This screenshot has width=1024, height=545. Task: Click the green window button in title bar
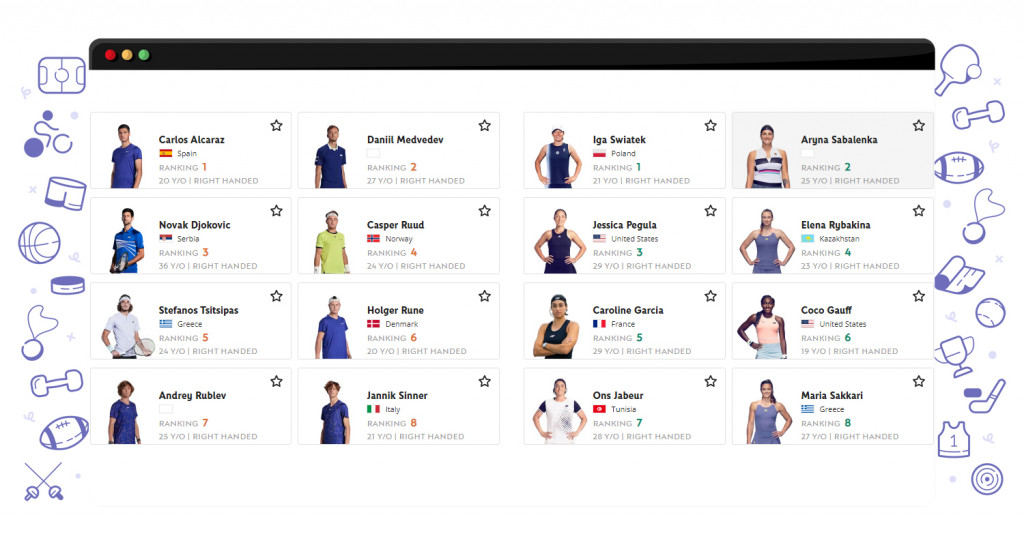click(144, 55)
